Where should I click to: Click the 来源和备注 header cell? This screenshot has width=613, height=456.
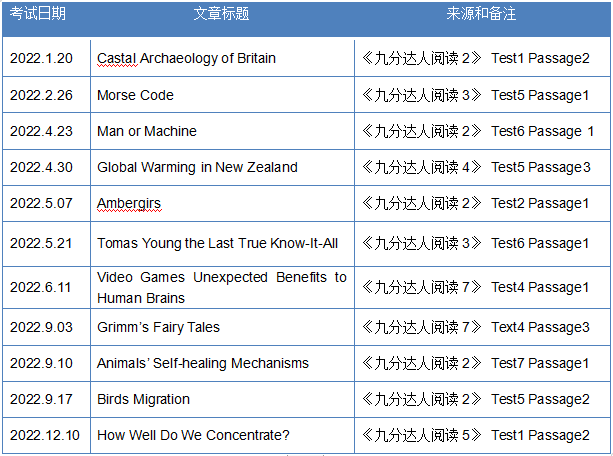[x=481, y=14]
